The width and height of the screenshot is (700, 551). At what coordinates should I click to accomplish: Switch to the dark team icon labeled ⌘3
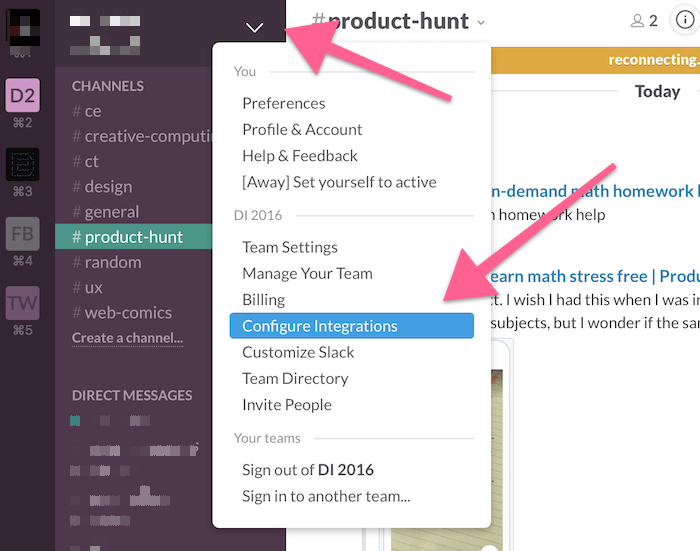point(22,164)
